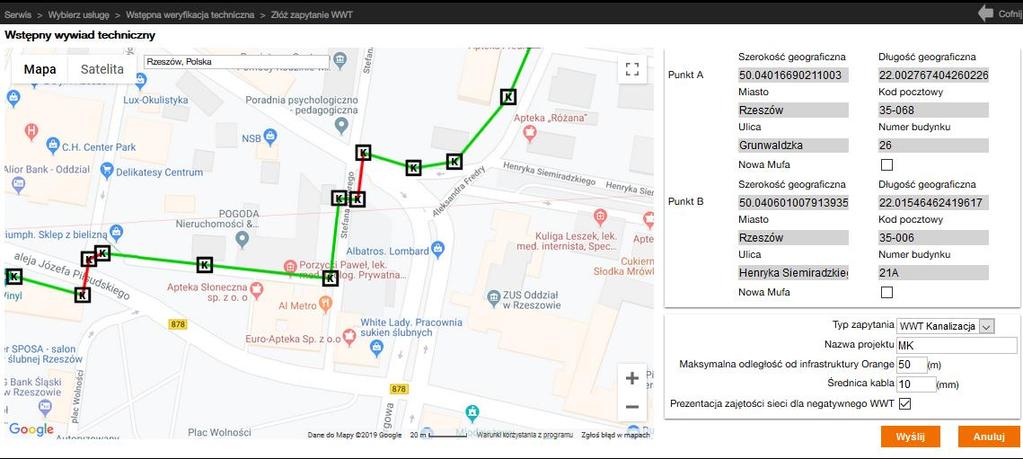The width and height of the screenshot is (1023, 459).
Task: Click the Lux-Okulistyka map pin
Action: pyautogui.click(x=142, y=81)
